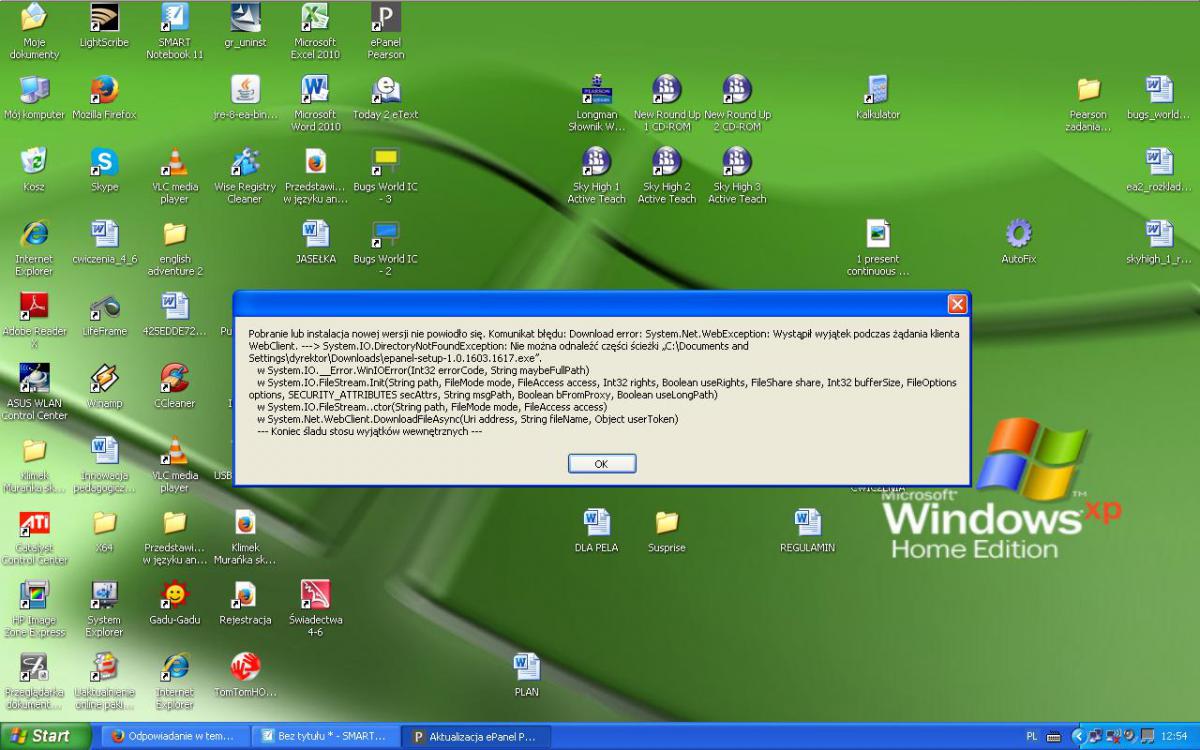Click the 12:54 taskbar clock
The image size is (1200, 750).
click(x=1174, y=736)
